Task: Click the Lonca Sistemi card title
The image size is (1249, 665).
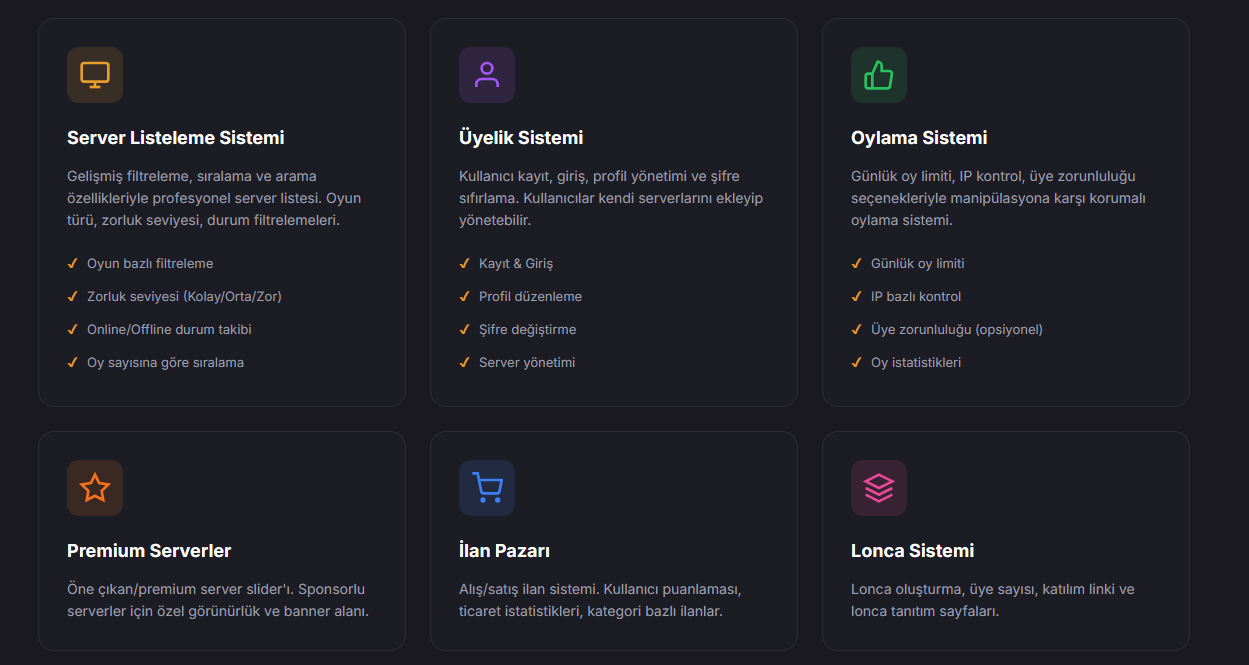Action: (x=912, y=551)
